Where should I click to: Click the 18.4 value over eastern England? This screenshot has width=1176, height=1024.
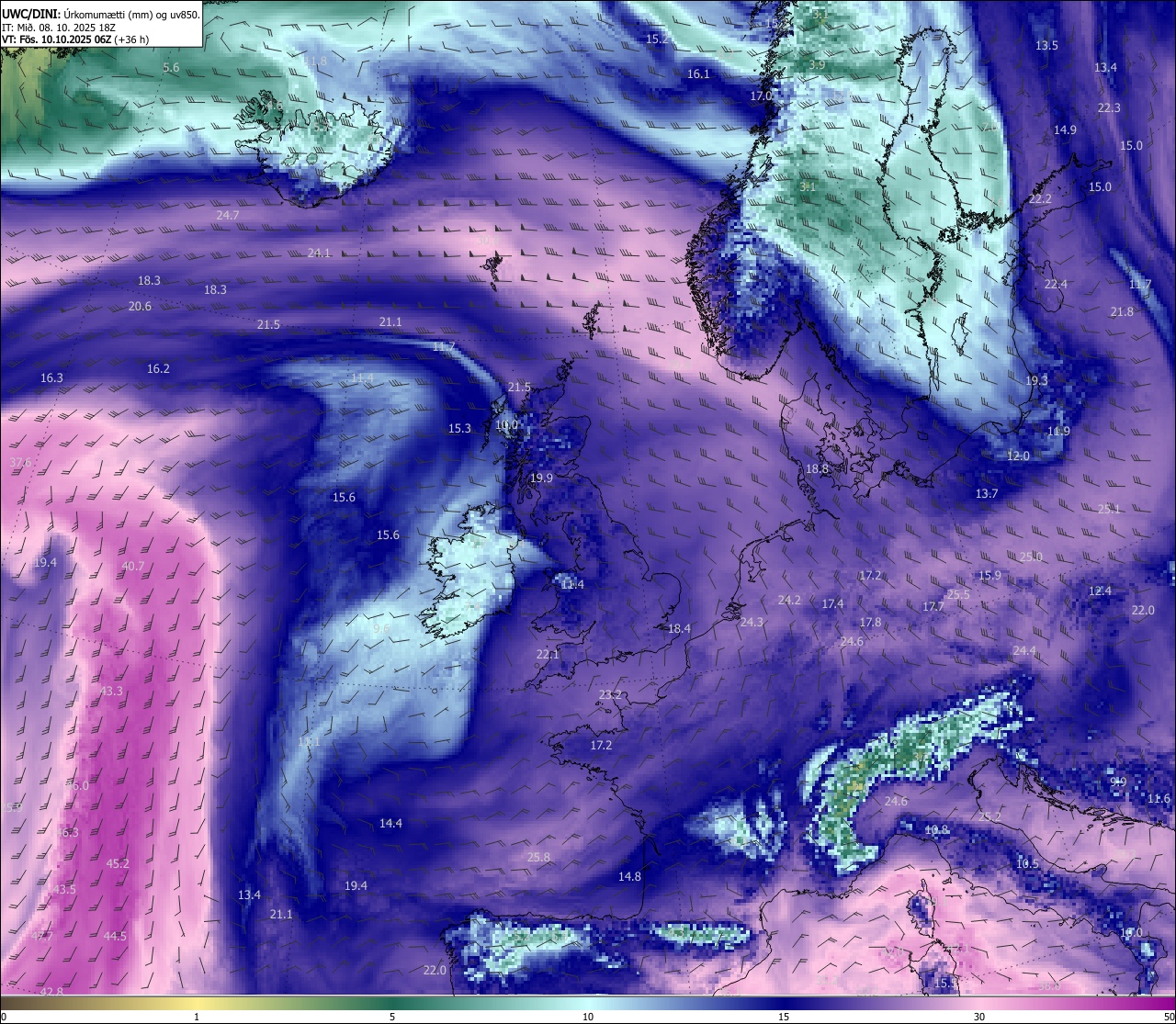coord(679,629)
